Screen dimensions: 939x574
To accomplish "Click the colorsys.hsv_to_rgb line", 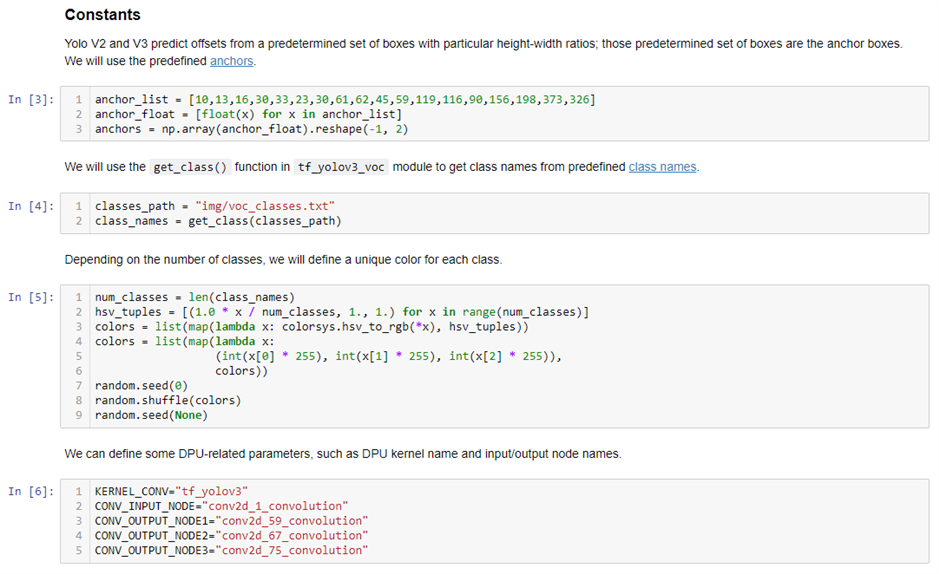I will (311, 327).
